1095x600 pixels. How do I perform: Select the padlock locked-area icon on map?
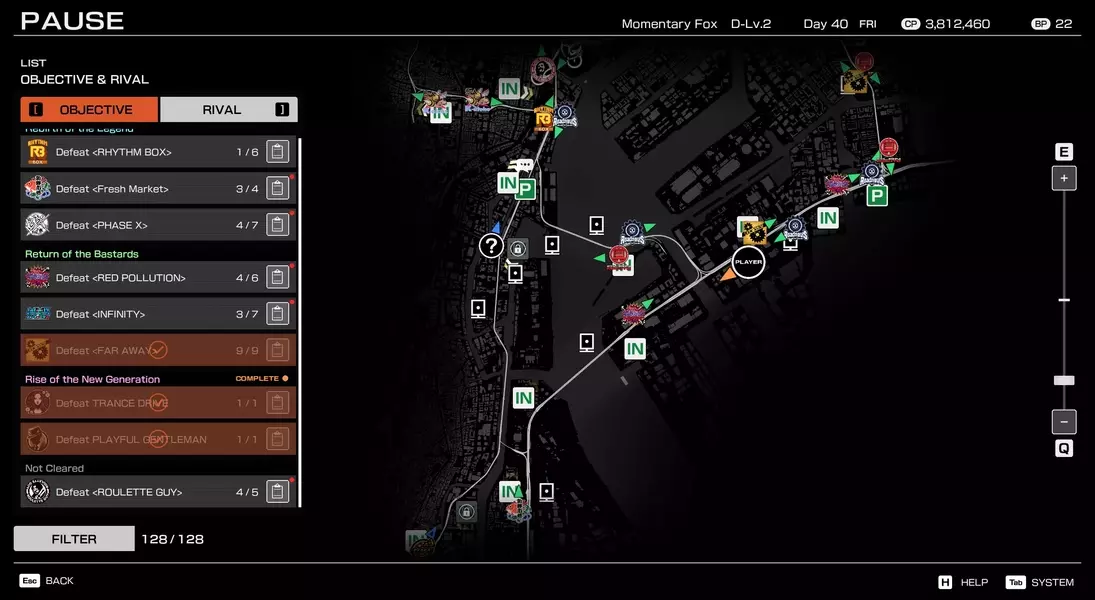pos(518,249)
